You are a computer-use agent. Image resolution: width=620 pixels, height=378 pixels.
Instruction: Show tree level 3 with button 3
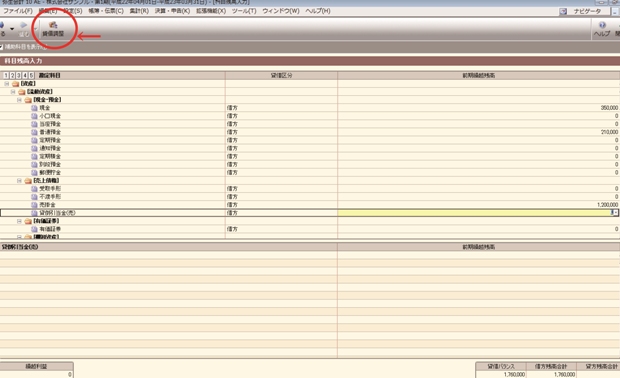[x=19, y=75]
